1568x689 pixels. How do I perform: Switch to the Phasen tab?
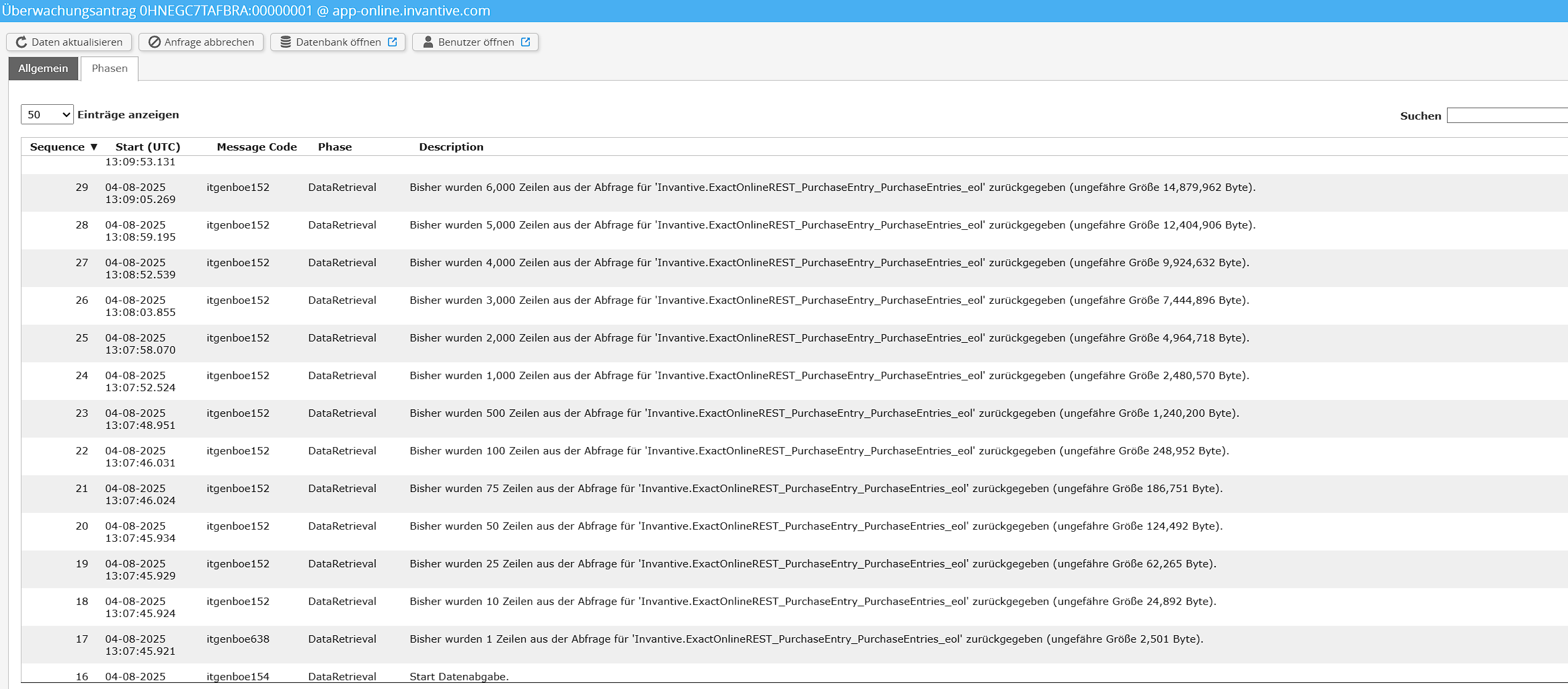pos(110,69)
